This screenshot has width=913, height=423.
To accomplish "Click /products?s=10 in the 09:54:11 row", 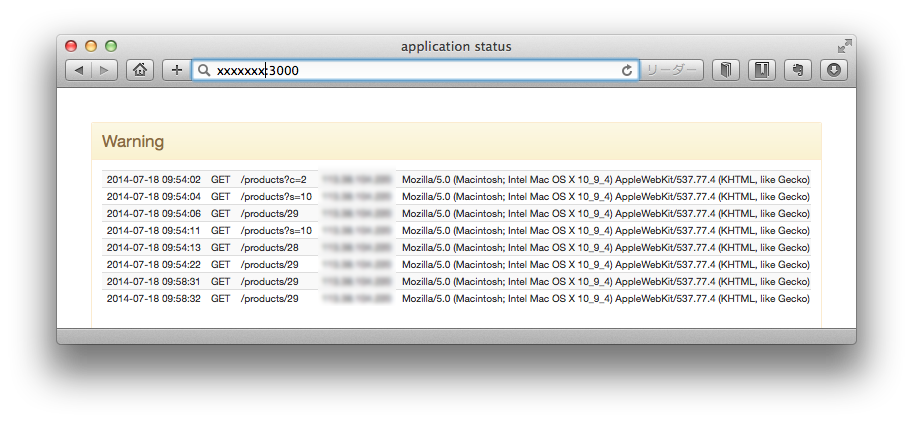I will tap(276, 230).
